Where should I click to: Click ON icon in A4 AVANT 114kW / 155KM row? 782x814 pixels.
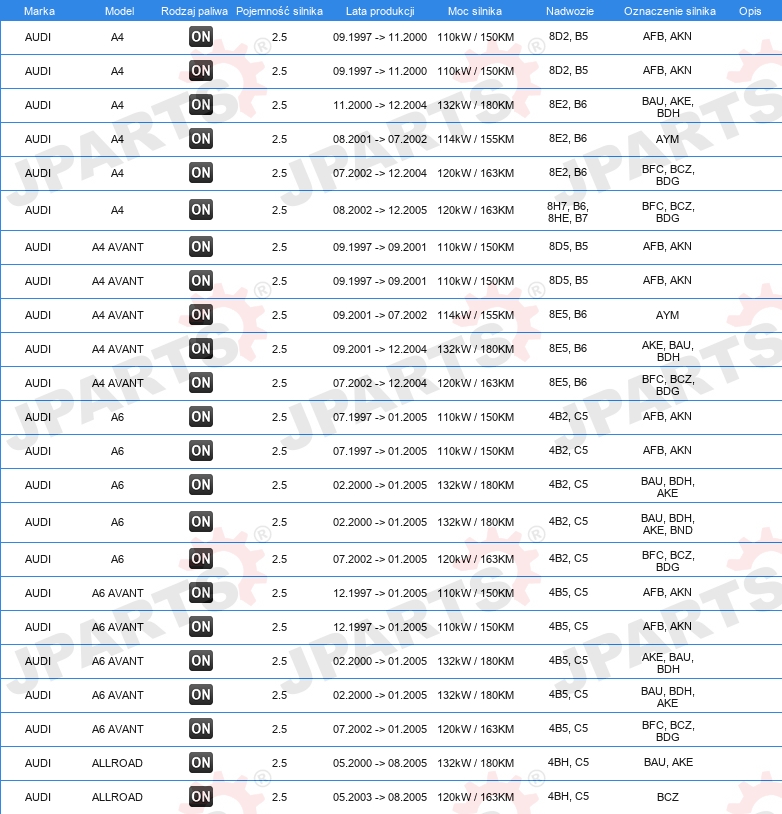point(201,315)
